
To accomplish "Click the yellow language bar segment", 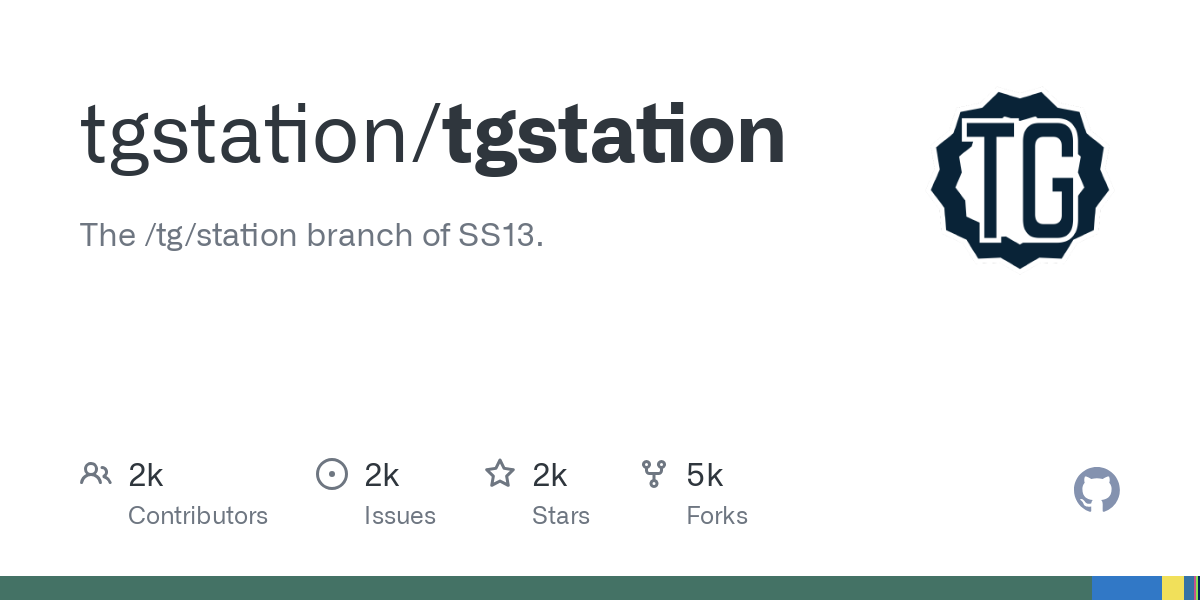I will pyautogui.click(x=1172, y=588).
